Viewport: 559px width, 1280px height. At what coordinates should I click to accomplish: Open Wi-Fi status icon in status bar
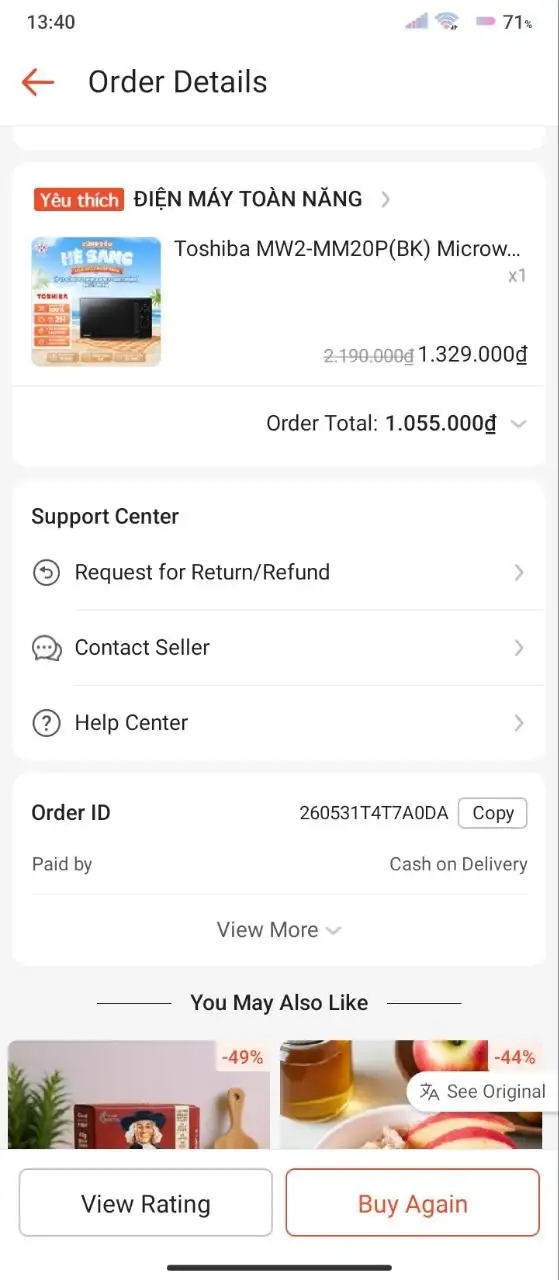(x=447, y=21)
